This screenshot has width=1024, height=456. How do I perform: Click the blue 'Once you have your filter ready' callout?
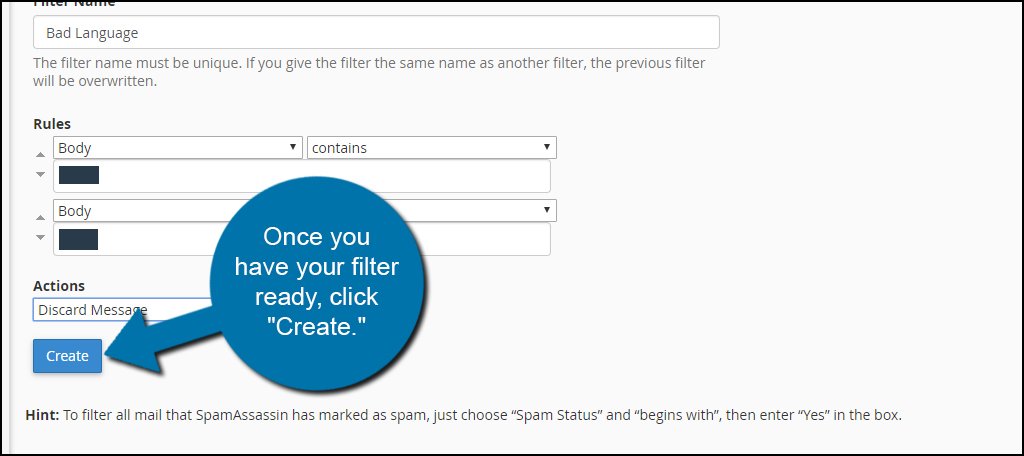[318, 282]
